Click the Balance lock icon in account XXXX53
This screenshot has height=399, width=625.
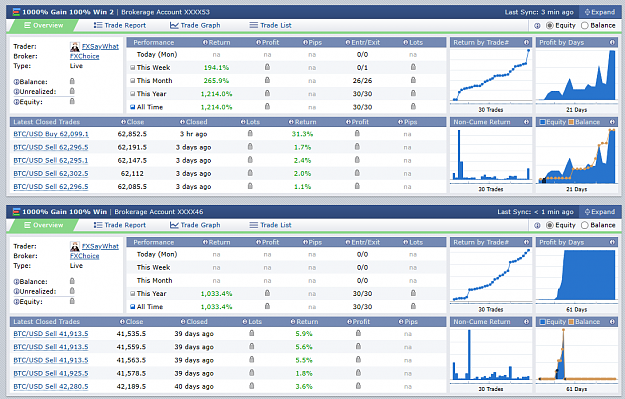(72, 81)
